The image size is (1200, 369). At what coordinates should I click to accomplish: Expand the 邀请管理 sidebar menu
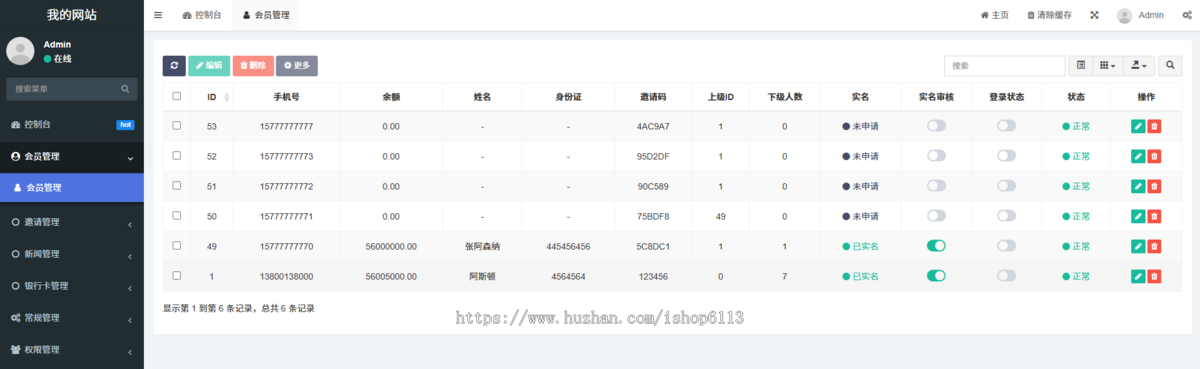[x=72, y=222]
